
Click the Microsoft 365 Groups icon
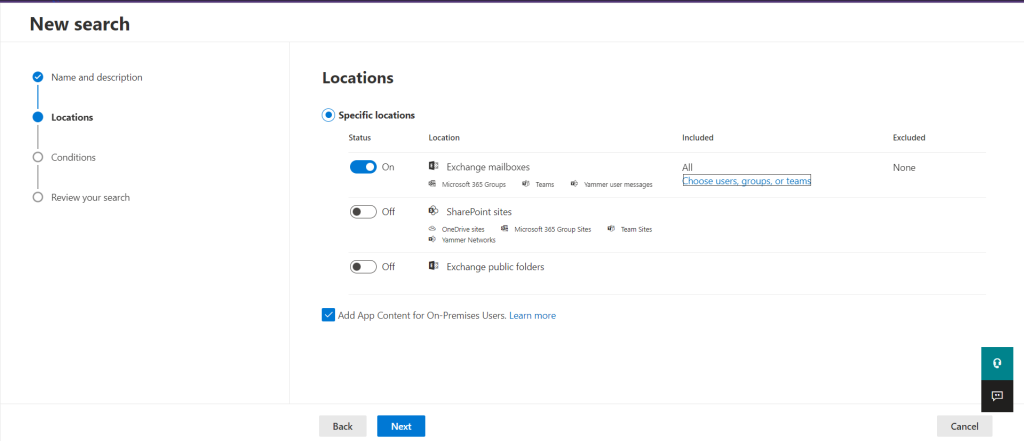point(432,184)
